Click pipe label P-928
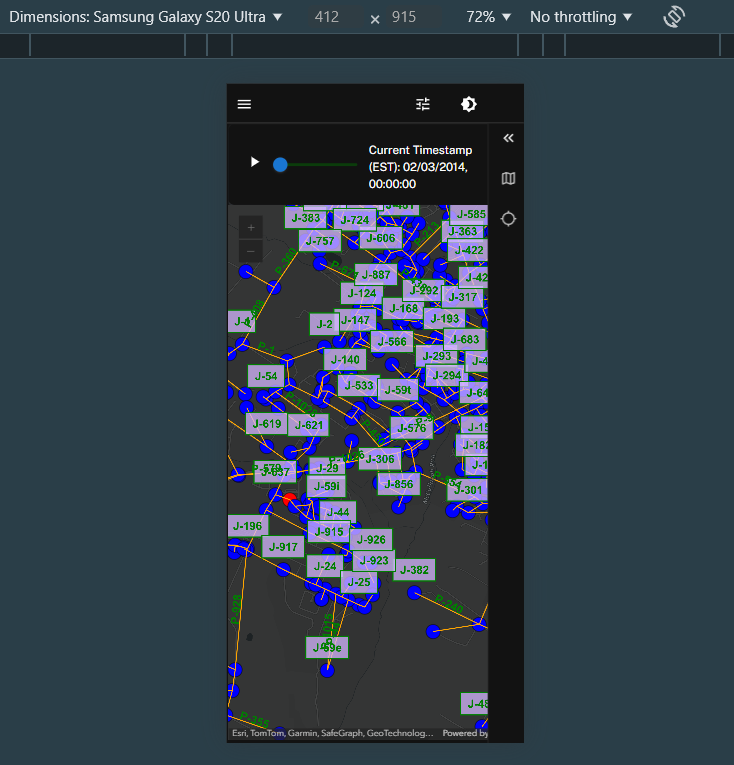The width and height of the screenshot is (734, 765). (236, 610)
